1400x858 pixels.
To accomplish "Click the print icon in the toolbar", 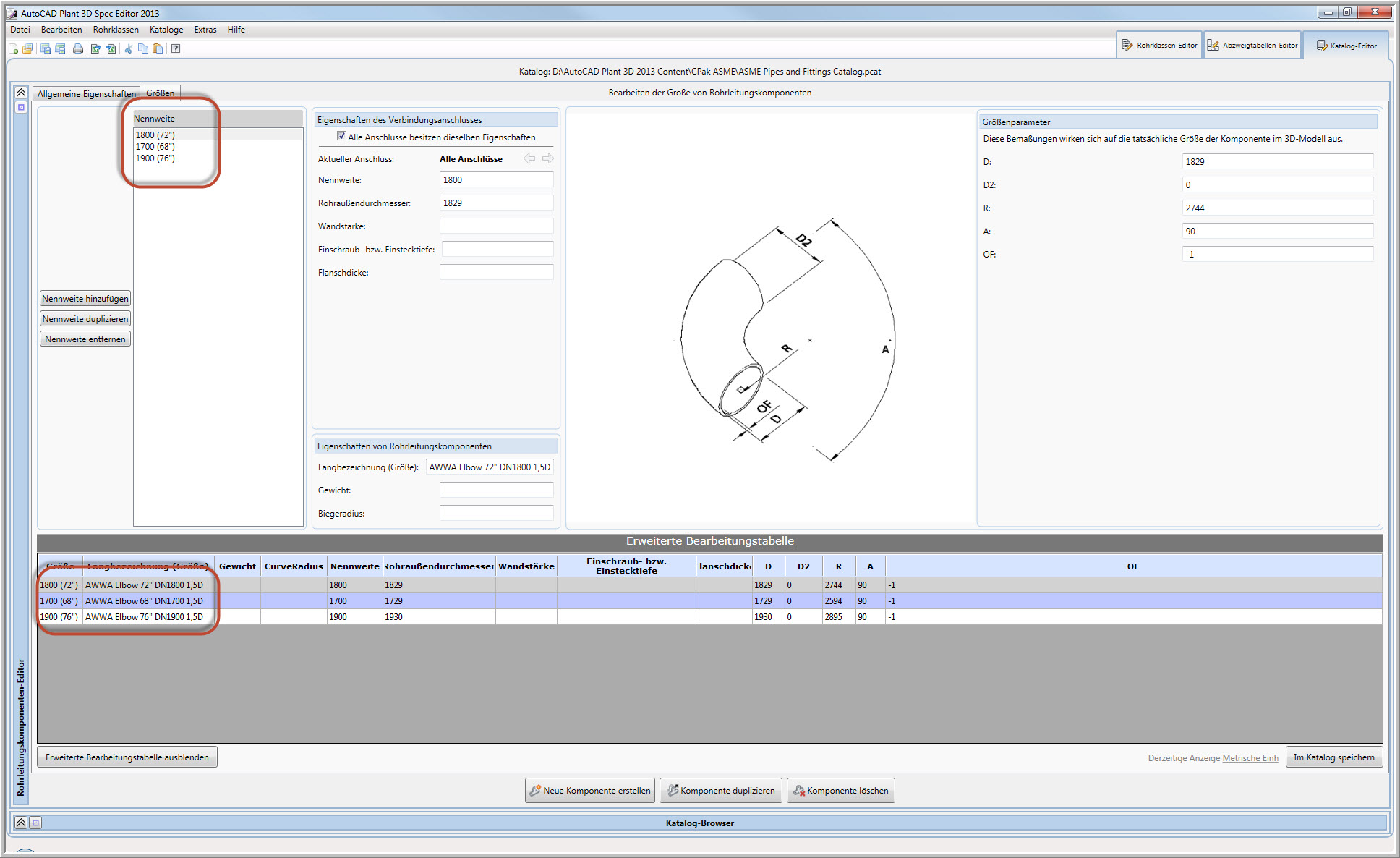I will (x=78, y=48).
